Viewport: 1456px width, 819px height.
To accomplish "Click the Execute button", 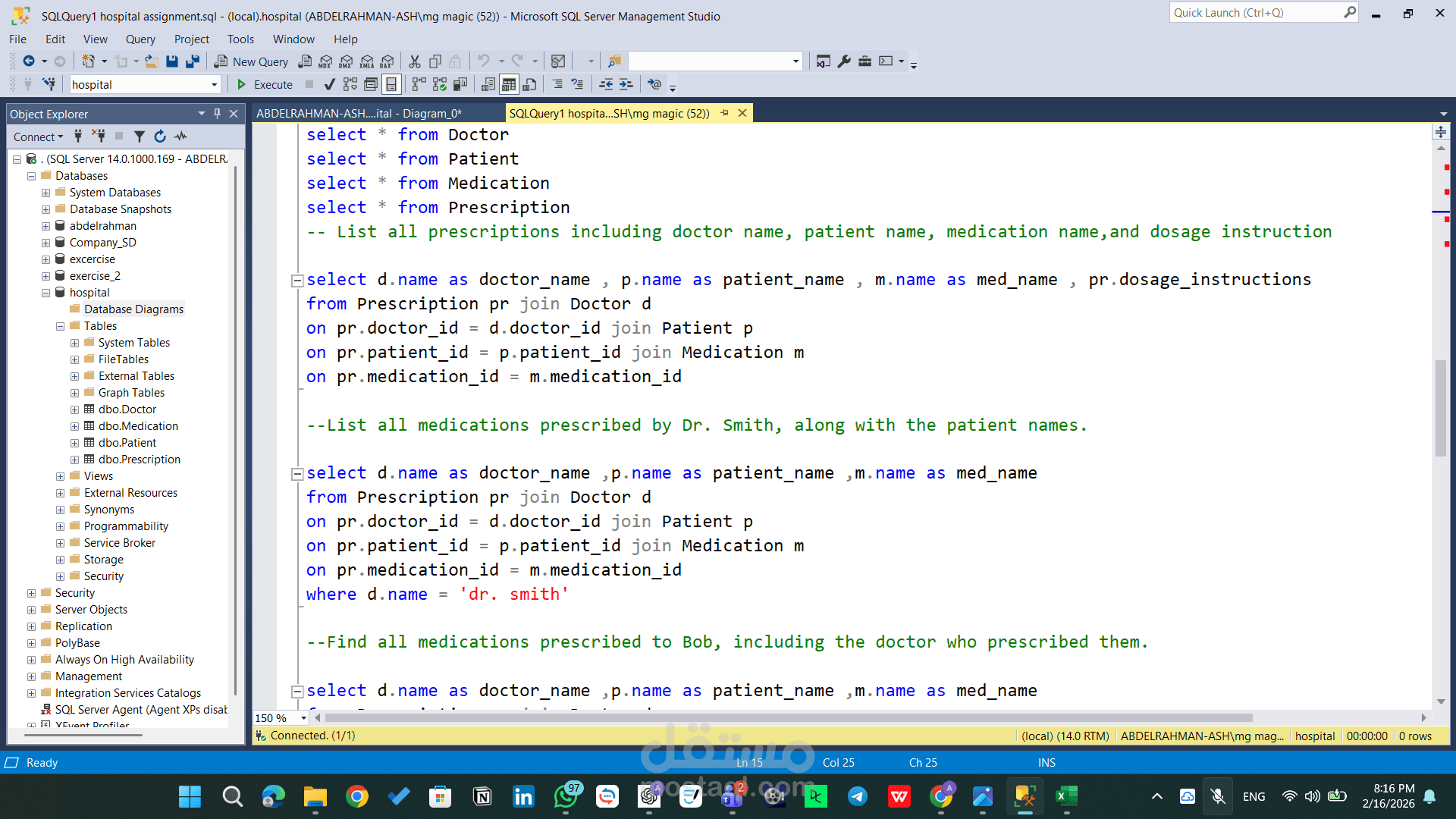I will pos(265,84).
